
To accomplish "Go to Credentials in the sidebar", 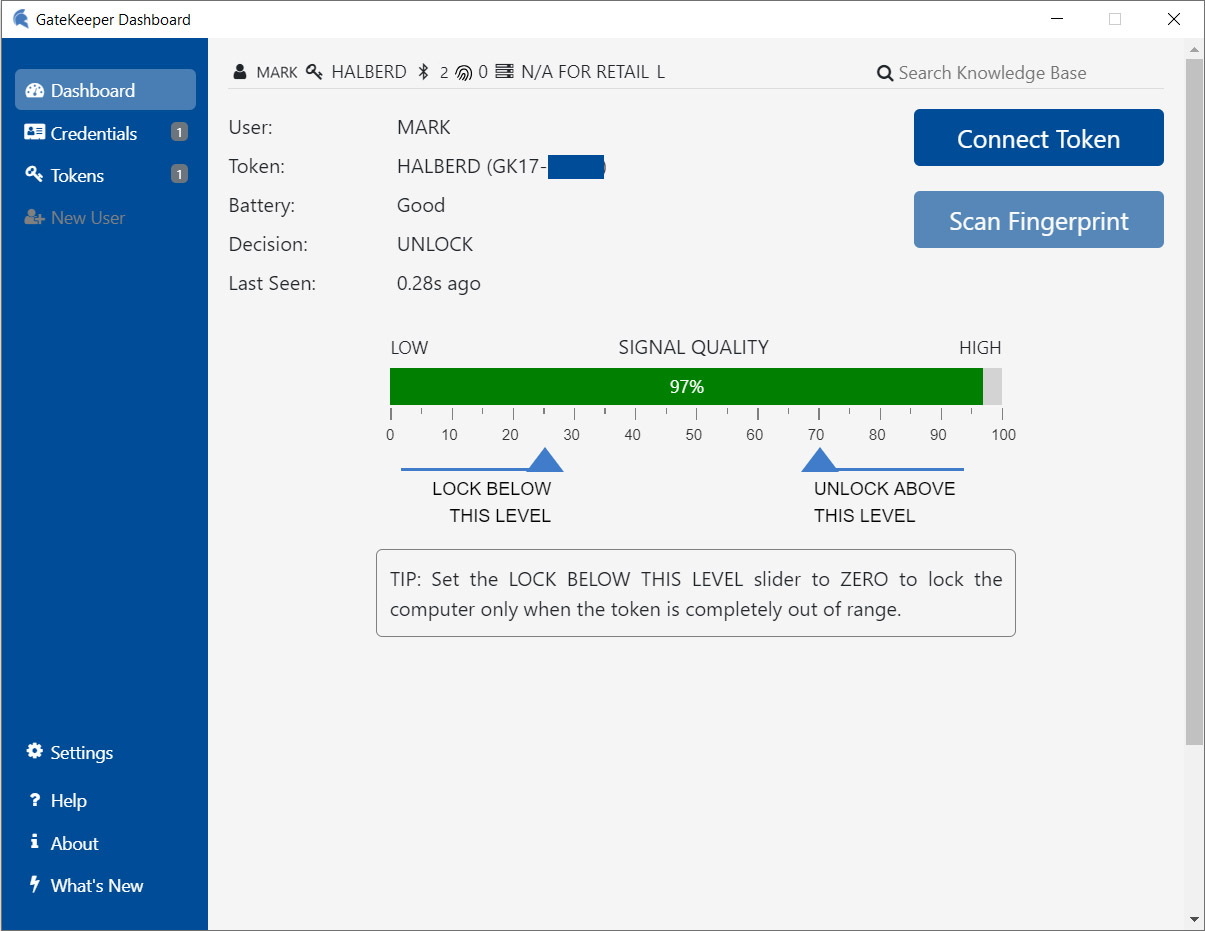I will [x=105, y=133].
